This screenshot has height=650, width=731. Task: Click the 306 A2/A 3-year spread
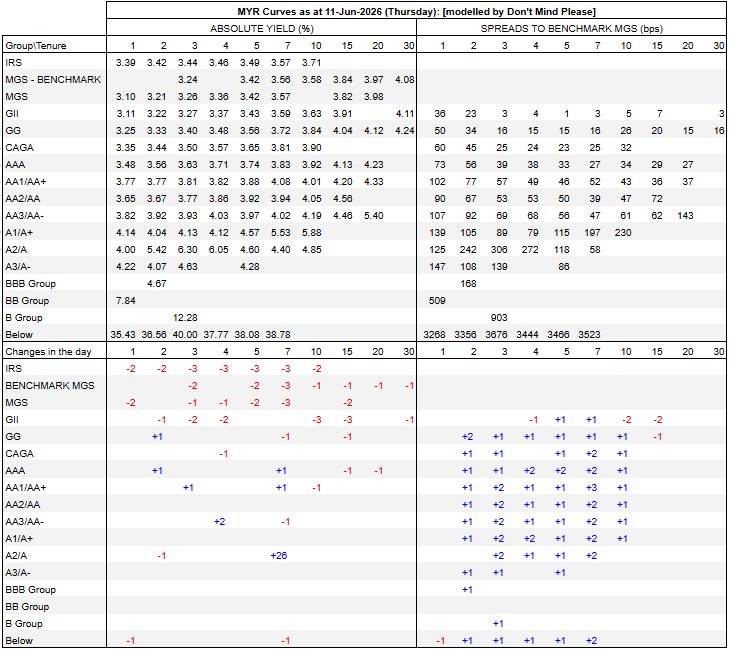point(499,249)
